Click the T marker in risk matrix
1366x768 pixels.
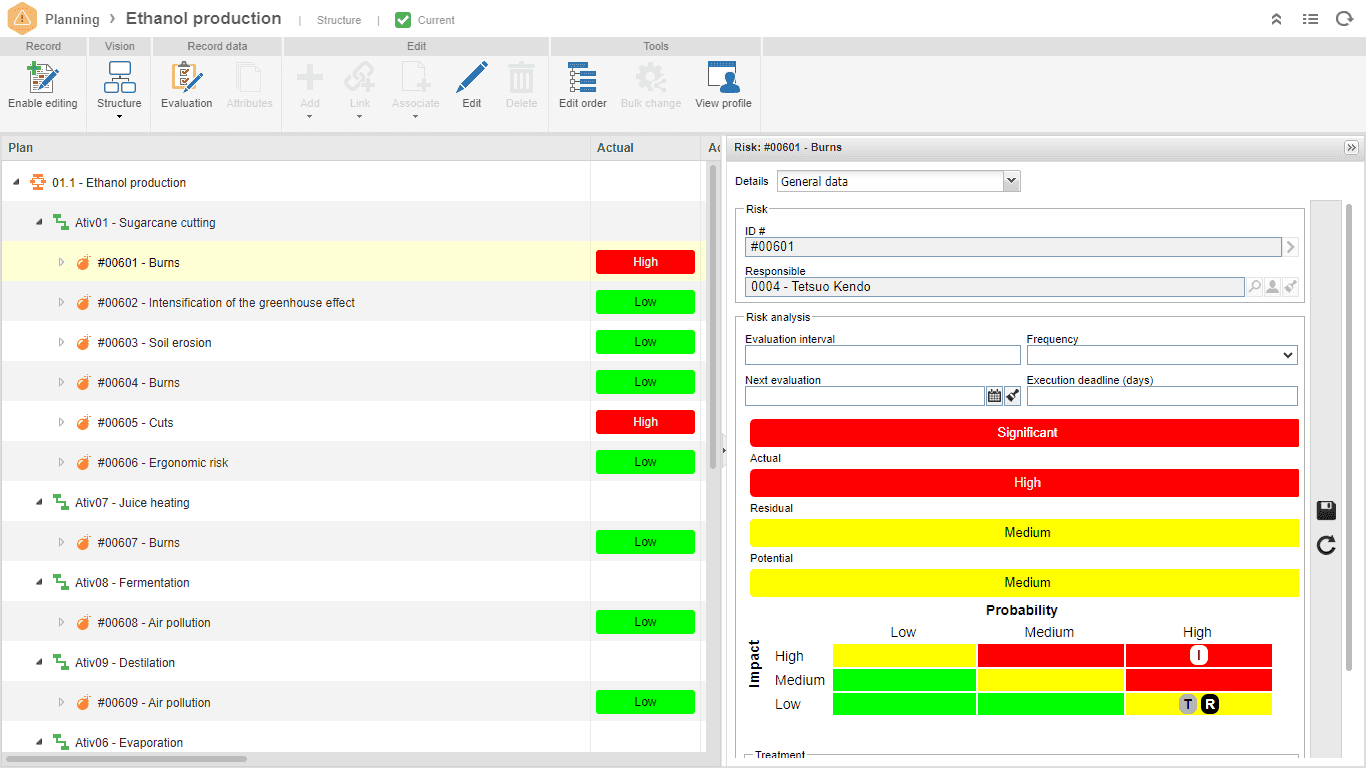tap(1187, 704)
